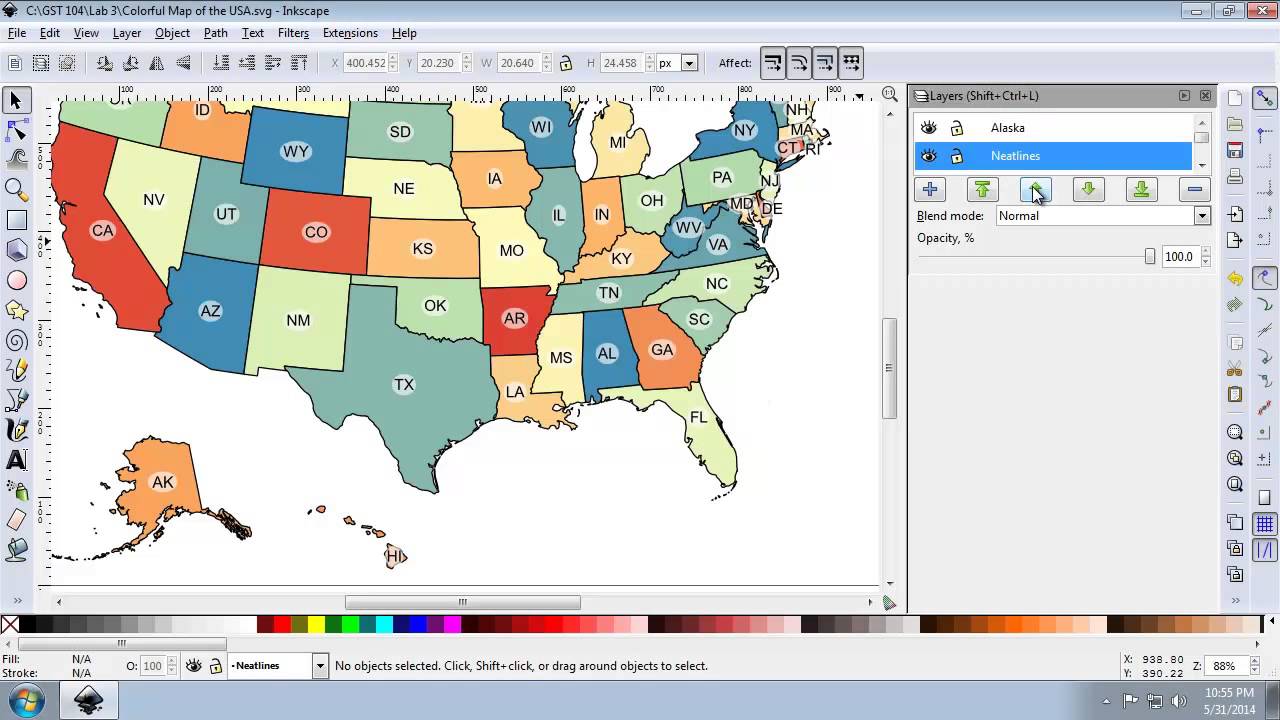
Task: Open the Blend mode dropdown
Action: 1104,216
